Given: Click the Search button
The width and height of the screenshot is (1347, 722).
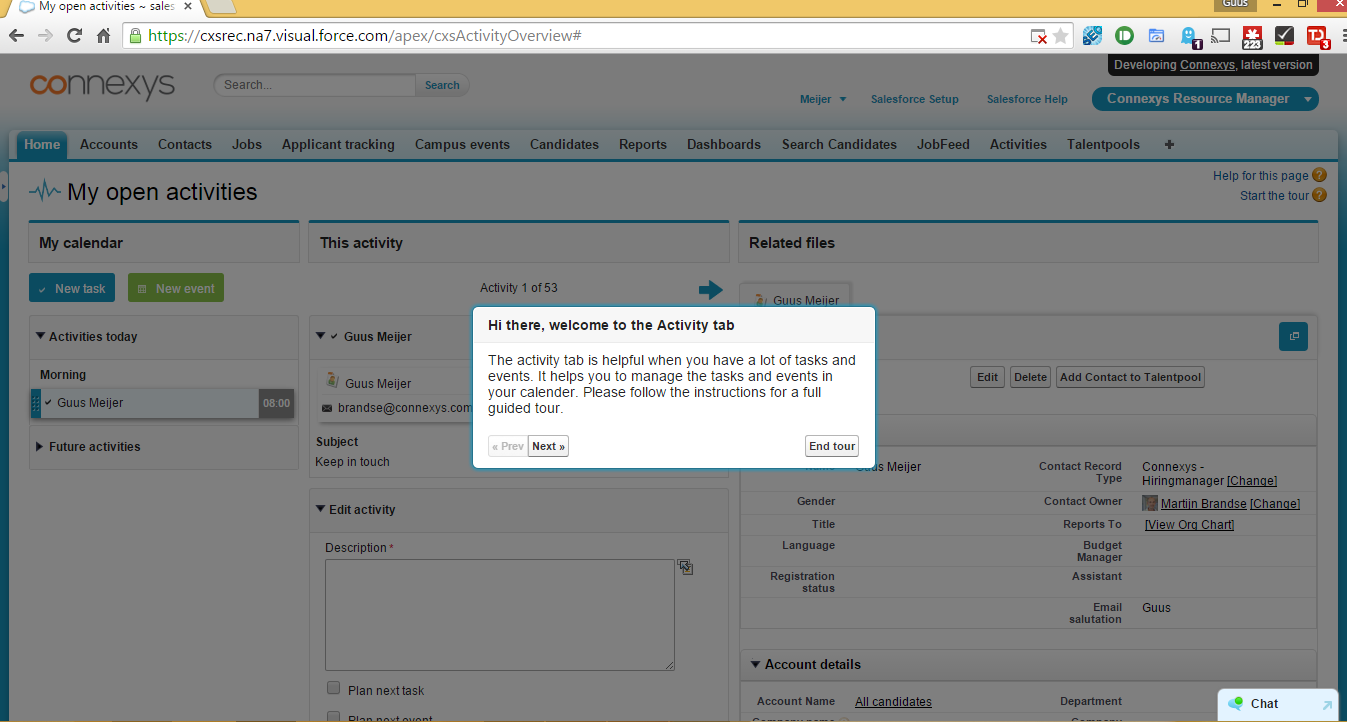Looking at the screenshot, I should (x=442, y=85).
